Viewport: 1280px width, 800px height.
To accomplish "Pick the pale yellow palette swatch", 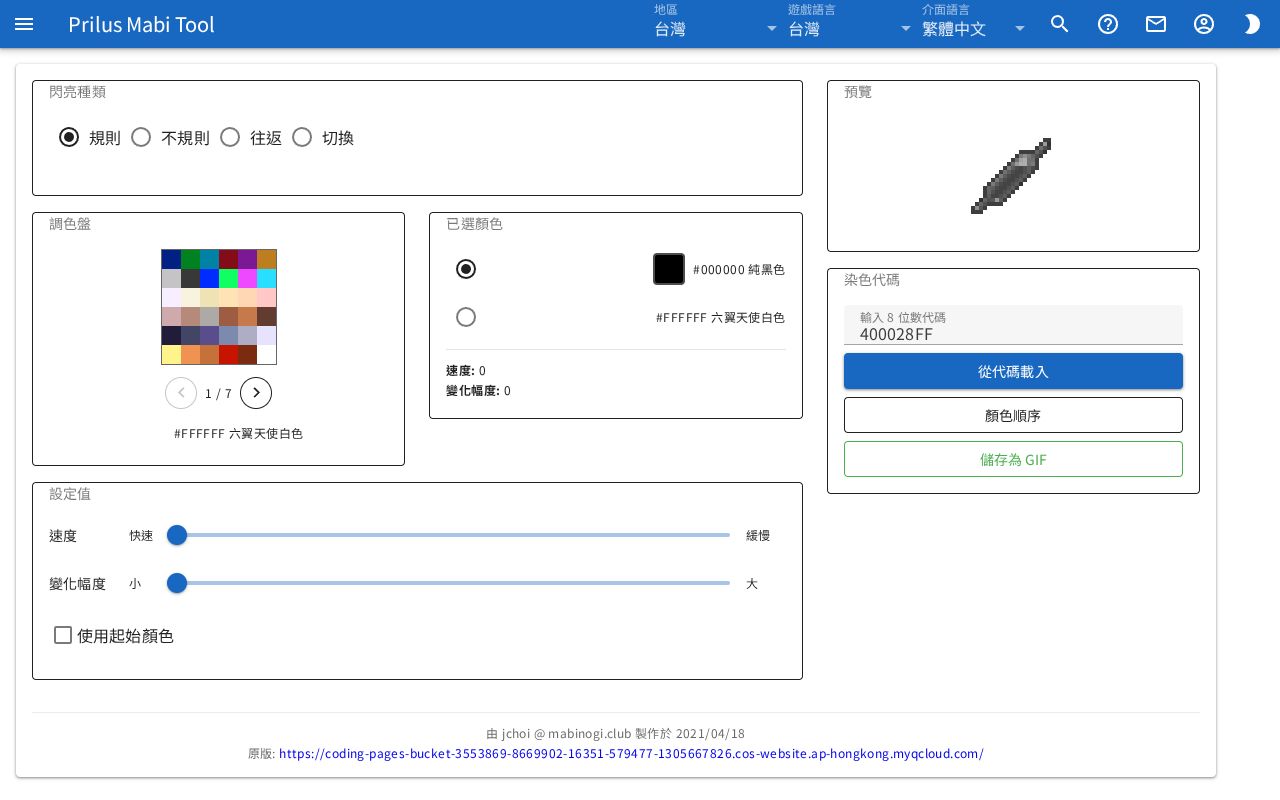I will 171,355.
